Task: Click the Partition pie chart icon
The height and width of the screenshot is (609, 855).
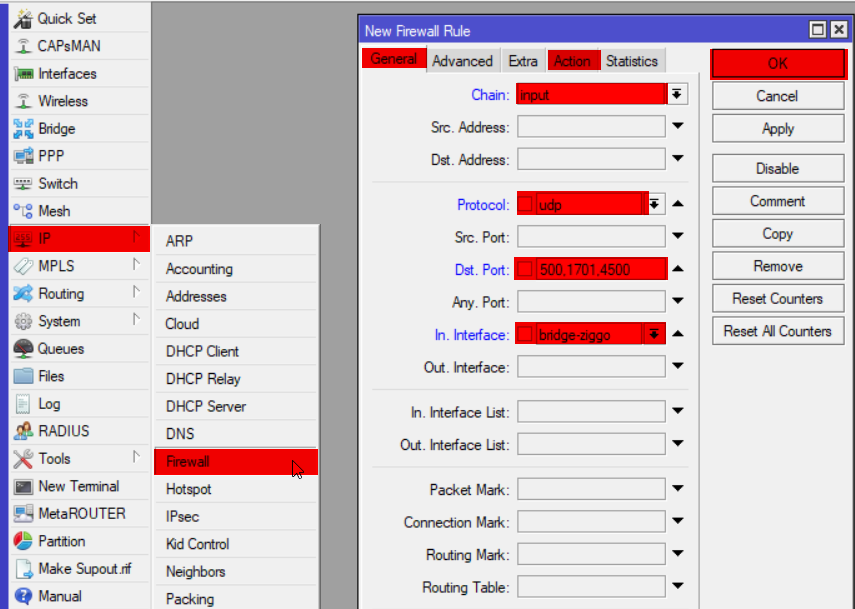Action: click(x=23, y=541)
